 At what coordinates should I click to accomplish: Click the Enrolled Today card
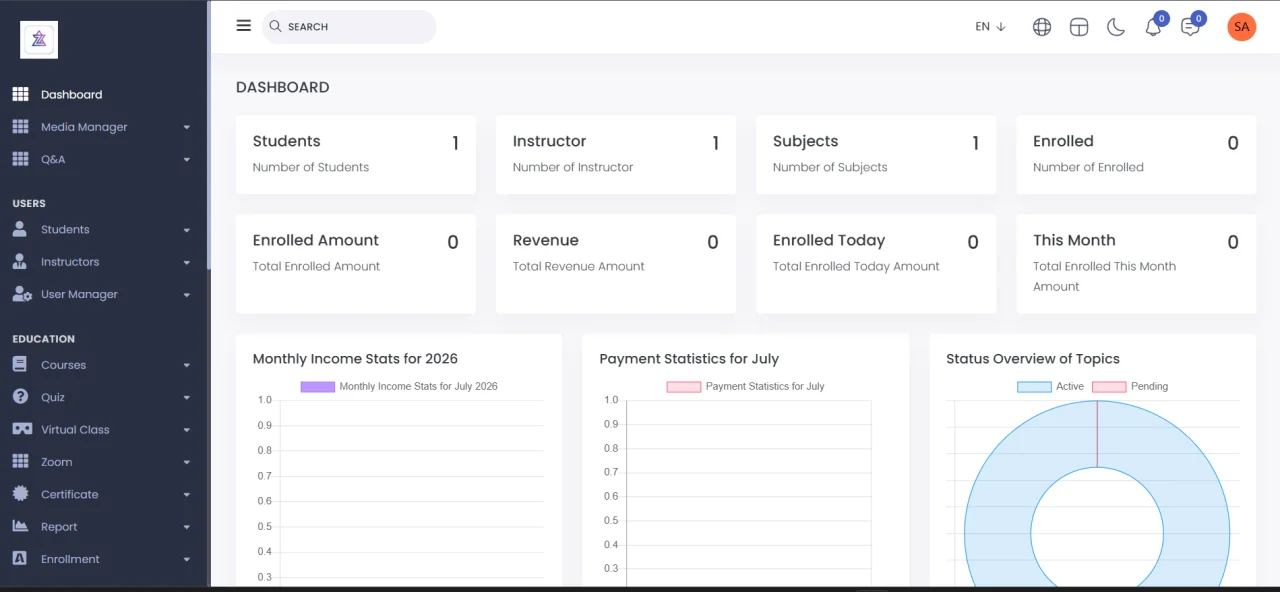[876, 263]
